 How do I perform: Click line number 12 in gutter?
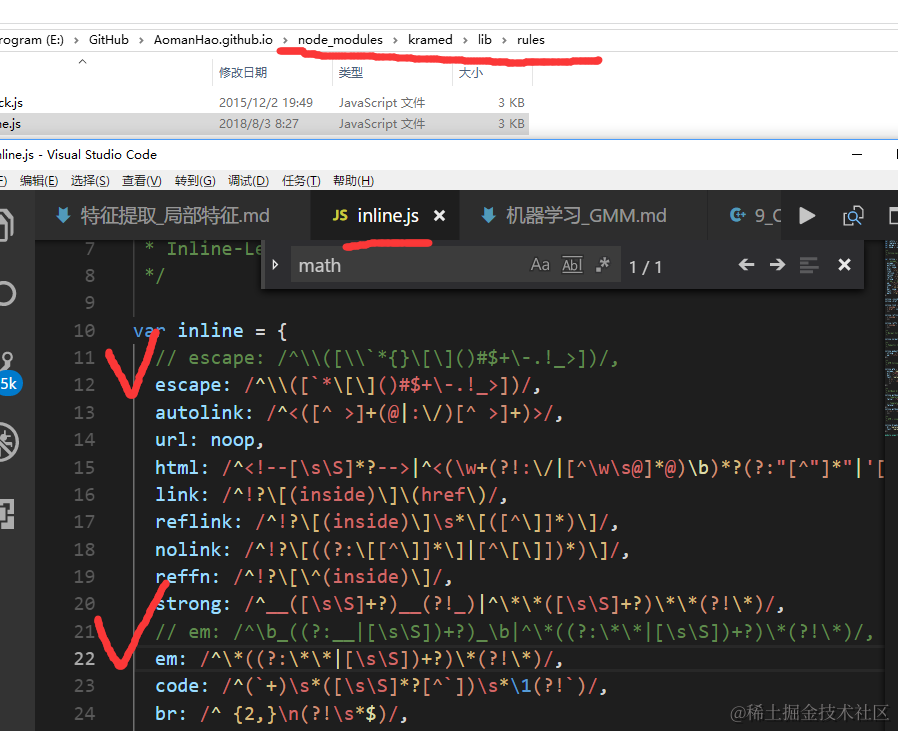tap(84, 385)
